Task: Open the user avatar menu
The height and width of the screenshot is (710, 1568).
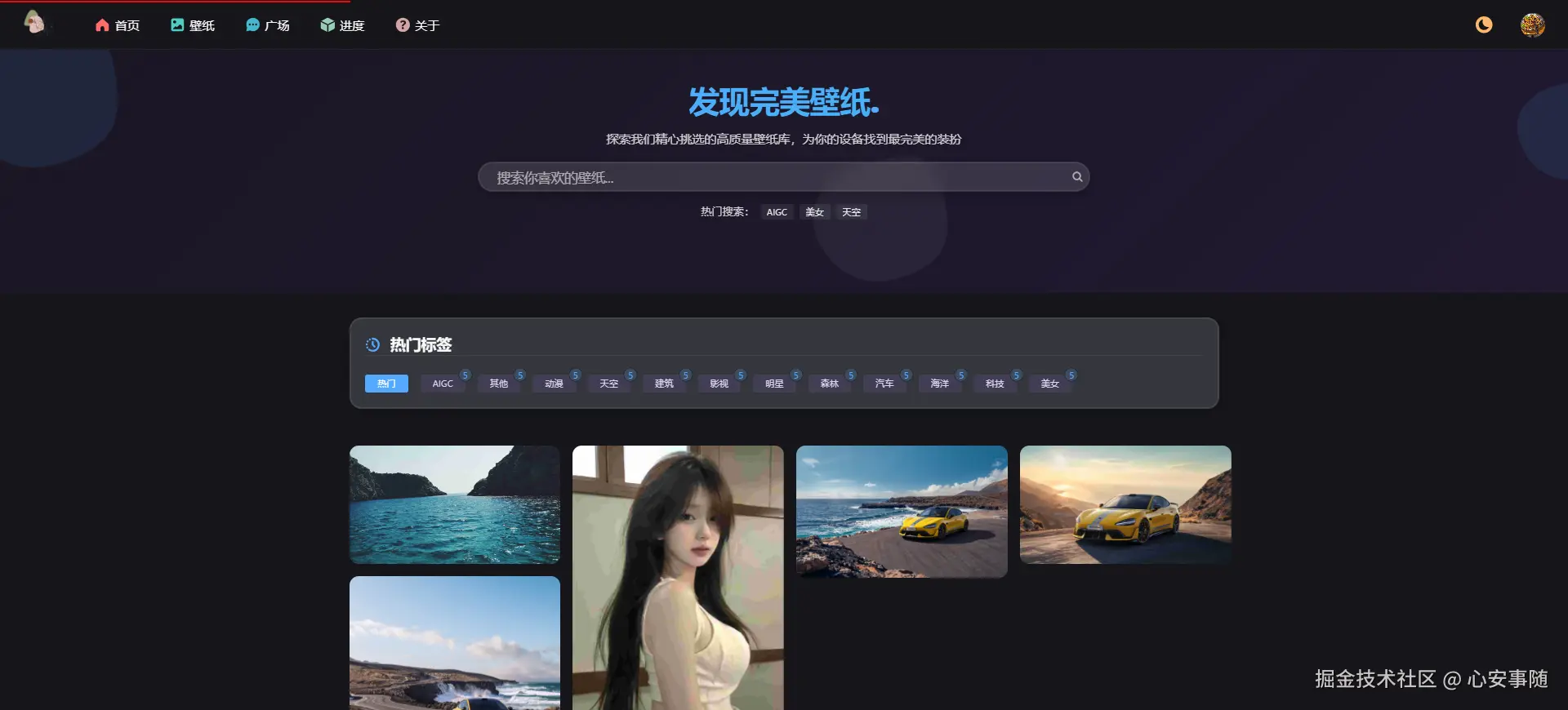Action: tap(1532, 24)
